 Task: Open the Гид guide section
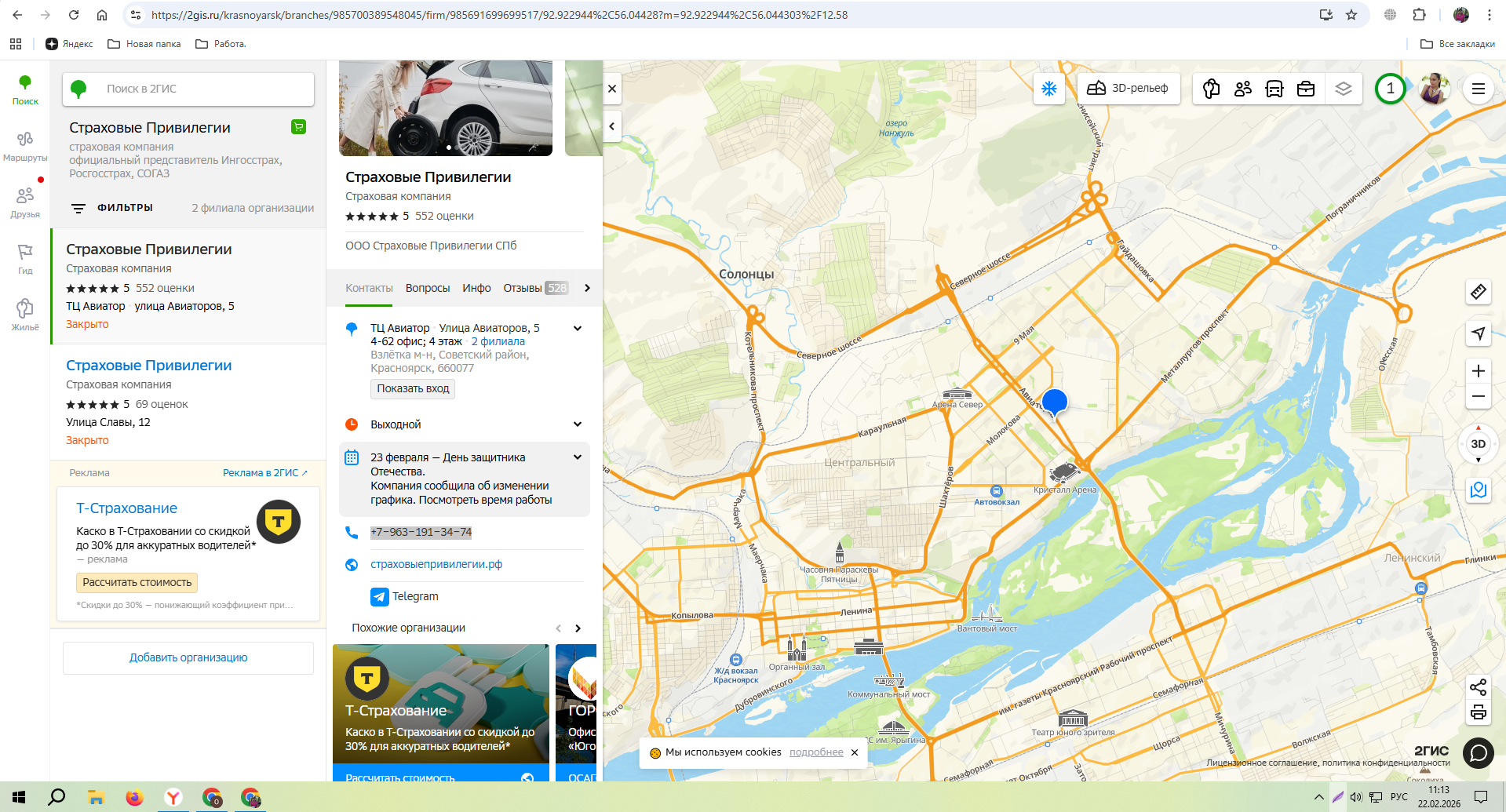pos(25,260)
